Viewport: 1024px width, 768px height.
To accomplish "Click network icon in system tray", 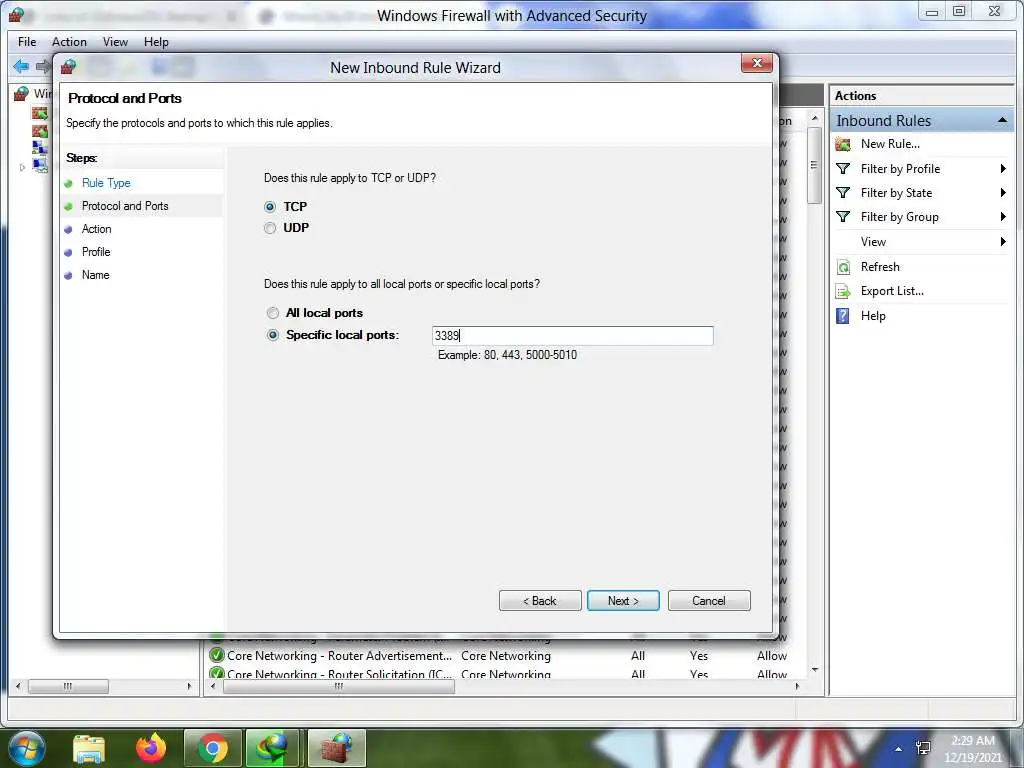I will (923, 748).
